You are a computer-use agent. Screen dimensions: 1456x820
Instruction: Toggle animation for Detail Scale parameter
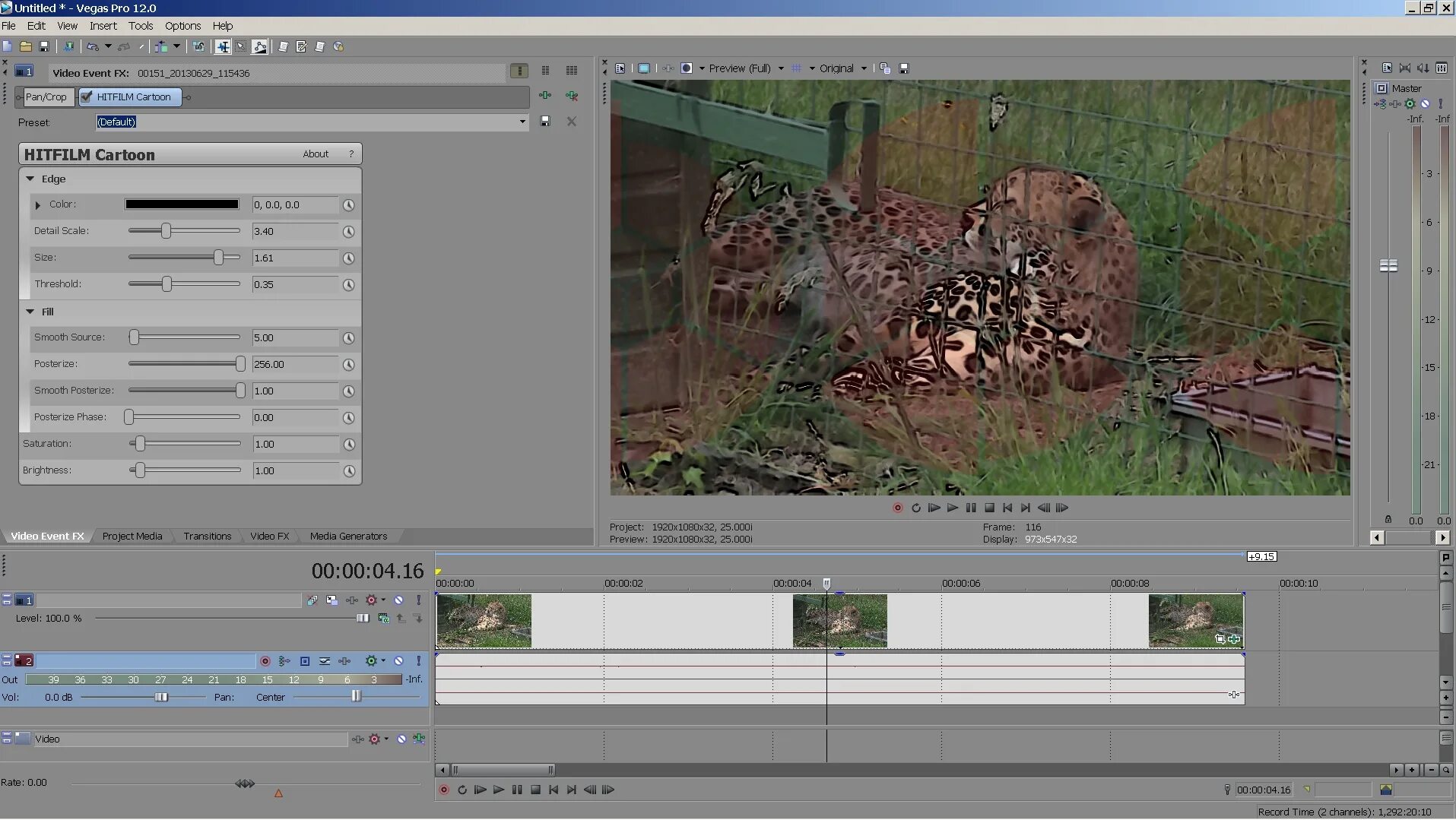pyautogui.click(x=348, y=232)
